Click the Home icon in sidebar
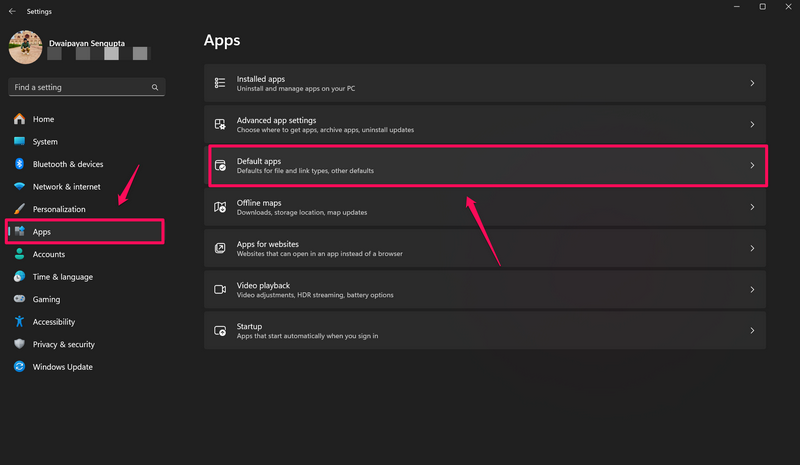The image size is (800, 465). pyautogui.click(x=19, y=119)
